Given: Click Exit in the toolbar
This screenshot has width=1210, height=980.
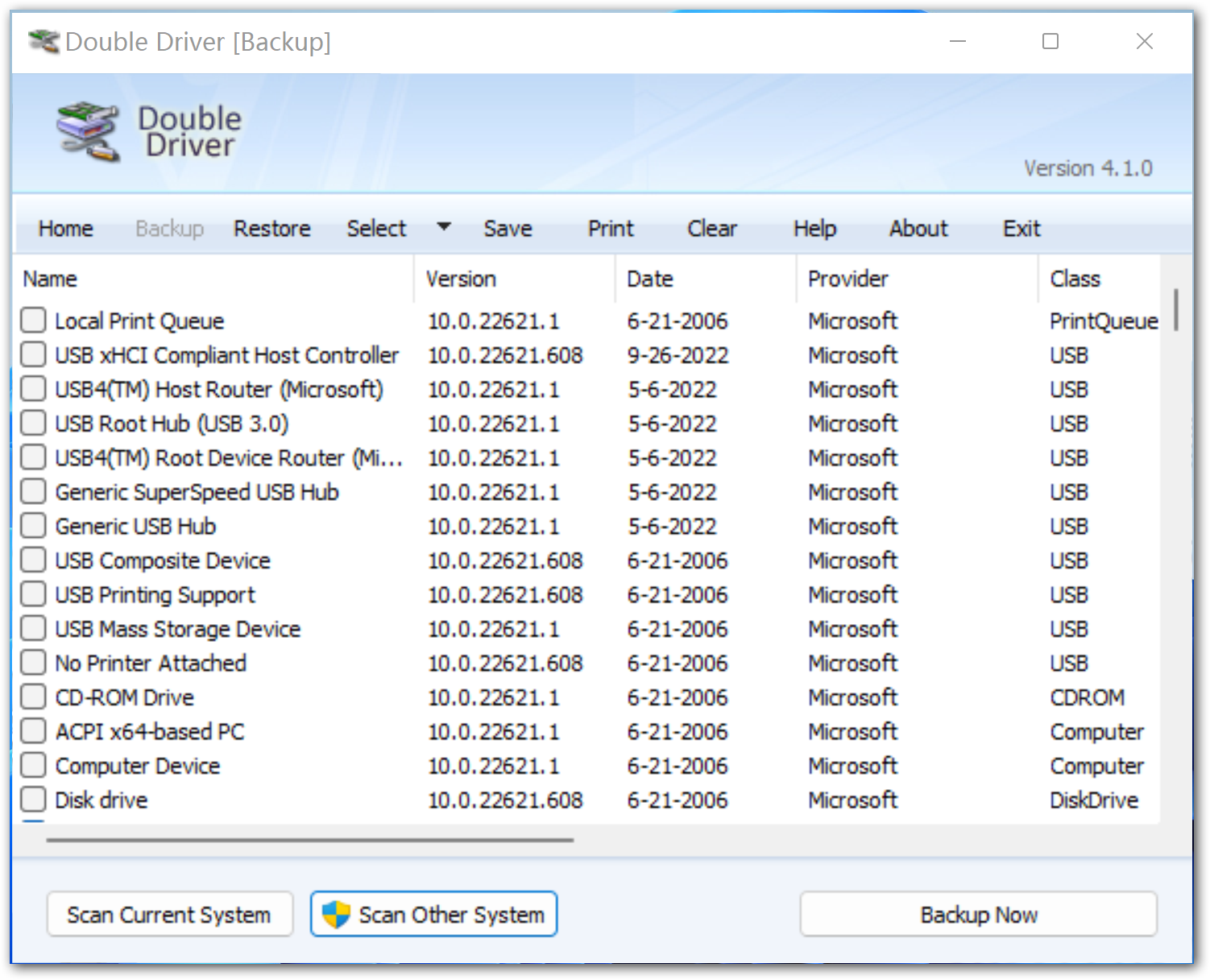Looking at the screenshot, I should (1021, 229).
